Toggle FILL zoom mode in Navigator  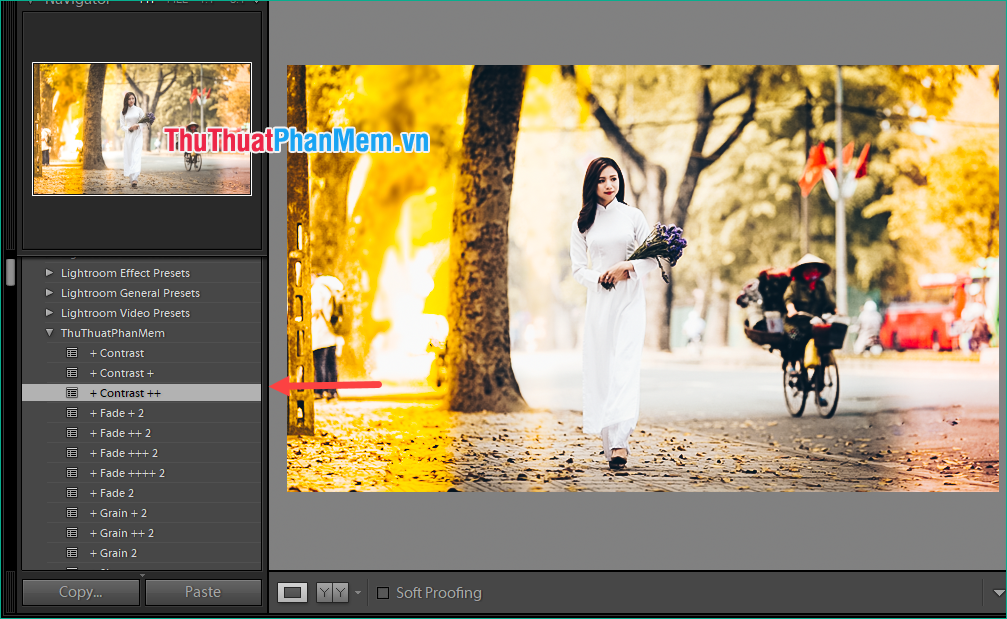(x=180, y=3)
